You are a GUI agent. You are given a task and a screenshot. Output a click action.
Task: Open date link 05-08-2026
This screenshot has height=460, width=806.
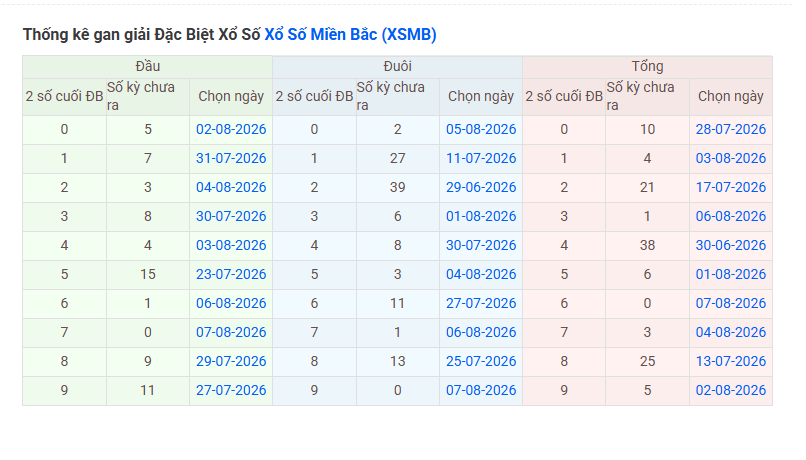pyautogui.click(x=481, y=129)
